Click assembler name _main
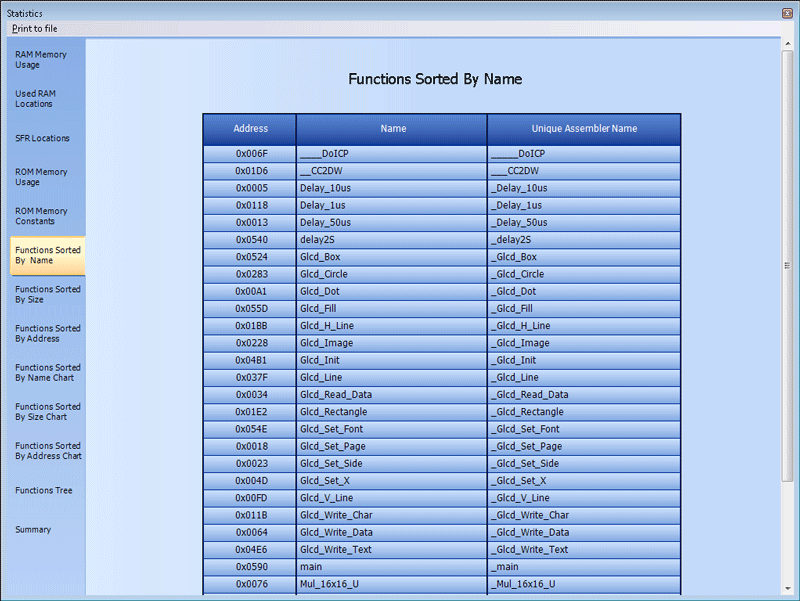This screenshot has width=800, height=601. tap(584, 567)
